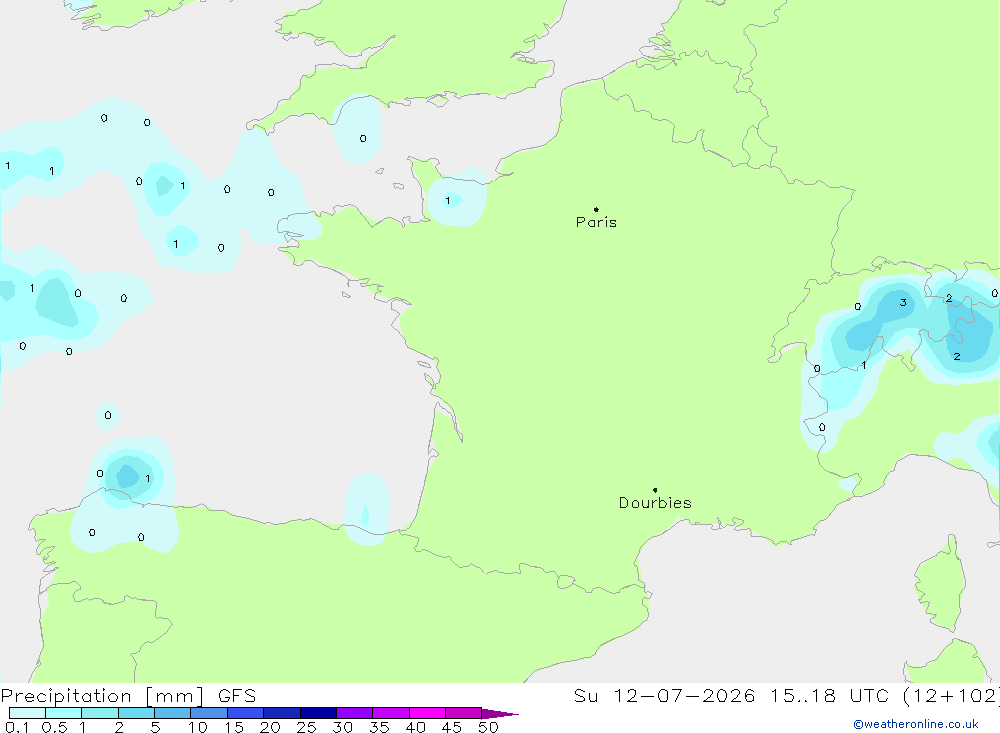Click the Dourbies location dot marker
Viewport: 1000px width, 733px height.
(x=655, y=490)
